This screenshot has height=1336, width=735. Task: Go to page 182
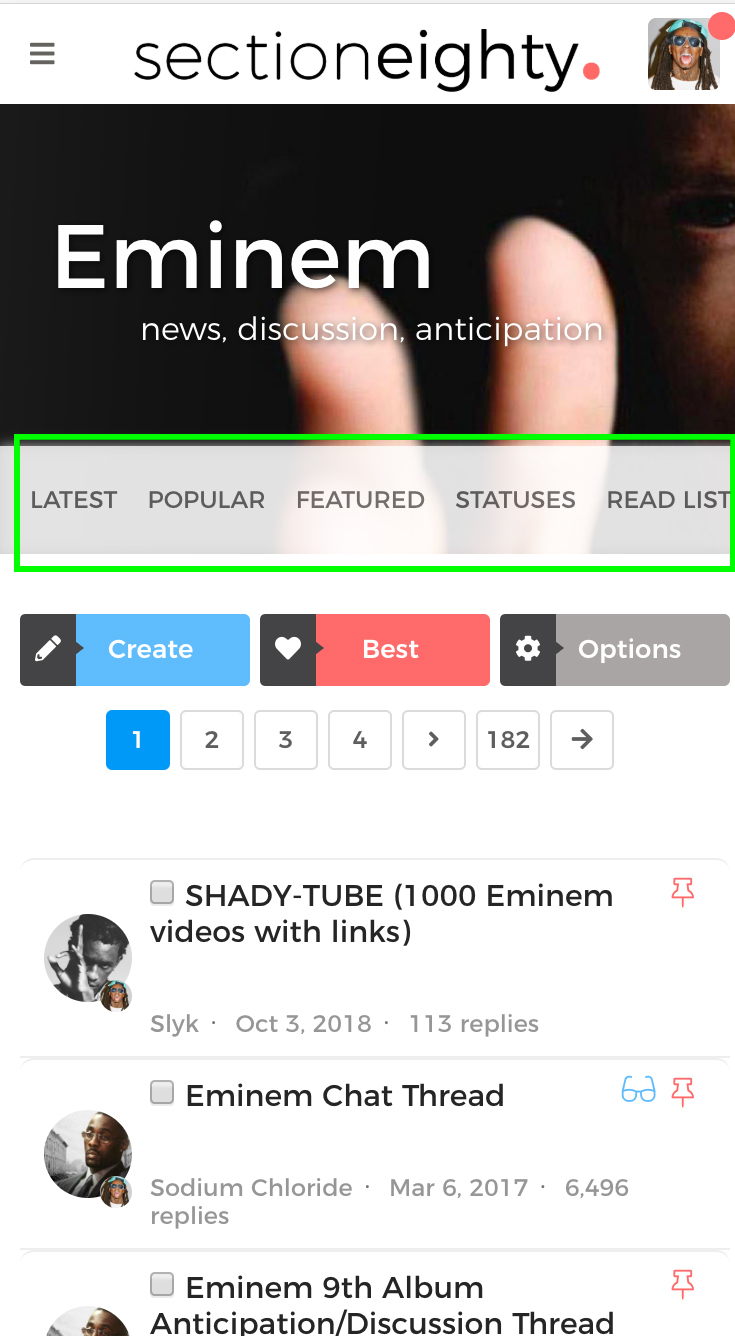508,740
